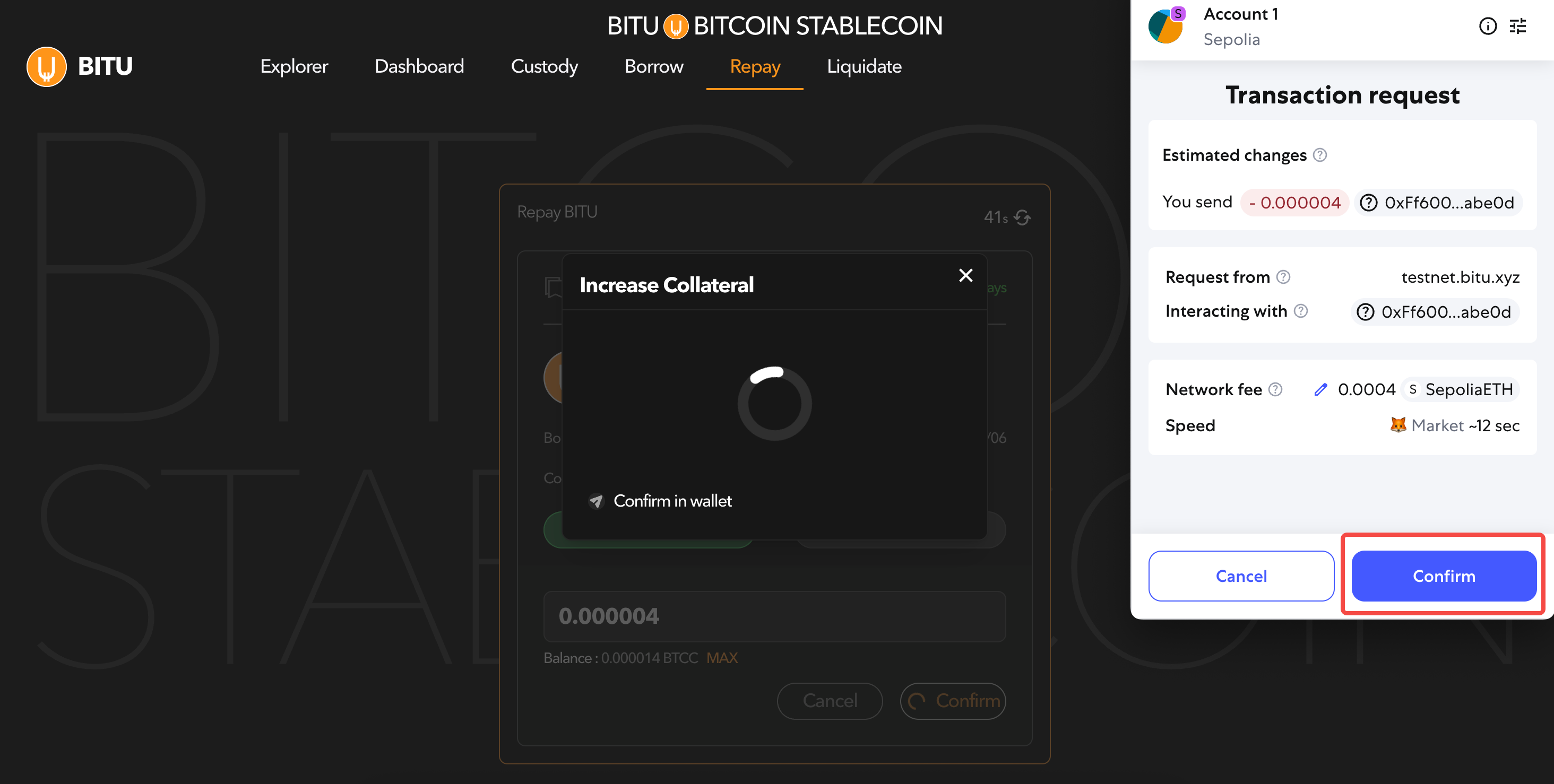Click Estimated changes help icon
1554x784 pixels.
[x=1320, y=155]
